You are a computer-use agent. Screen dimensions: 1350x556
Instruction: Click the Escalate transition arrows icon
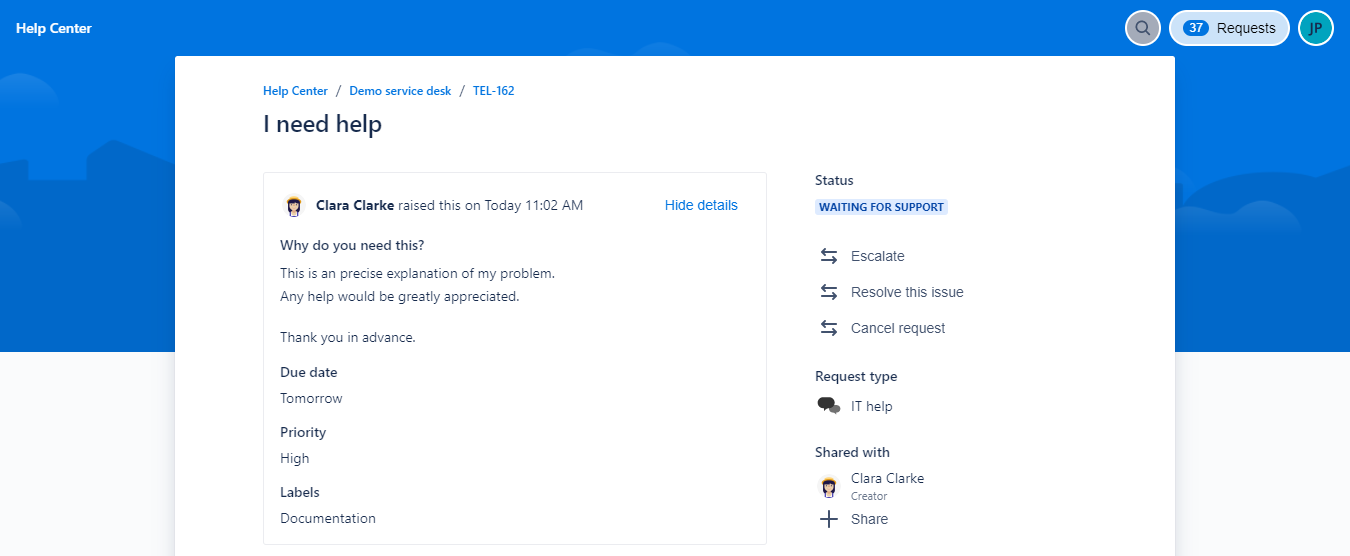click(828, 256)
